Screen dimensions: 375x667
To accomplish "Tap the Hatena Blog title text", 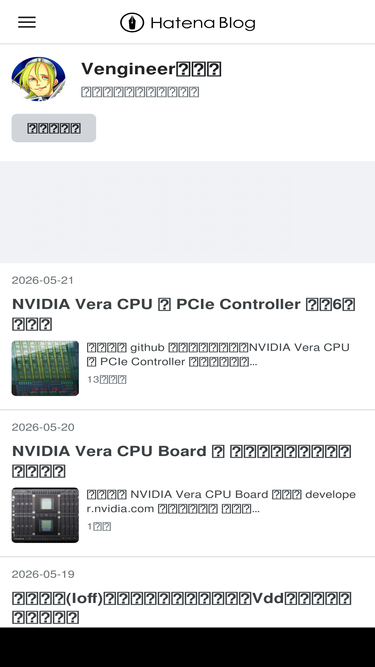I will coord(203,23).
